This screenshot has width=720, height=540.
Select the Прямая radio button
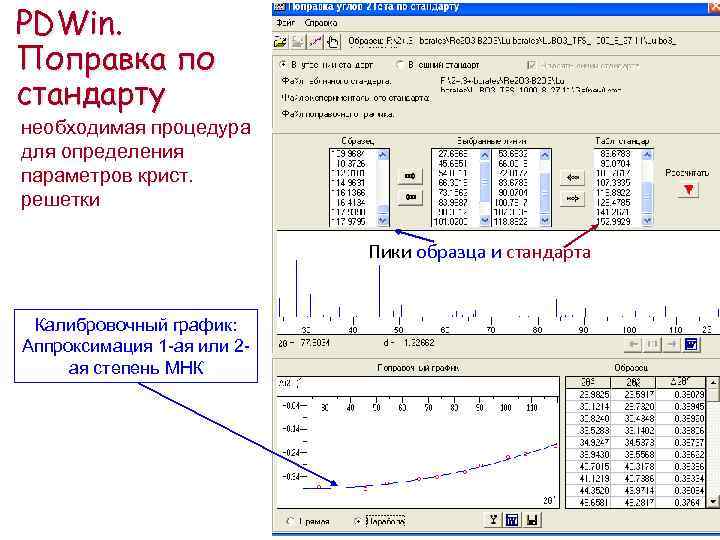coord(289,521)
